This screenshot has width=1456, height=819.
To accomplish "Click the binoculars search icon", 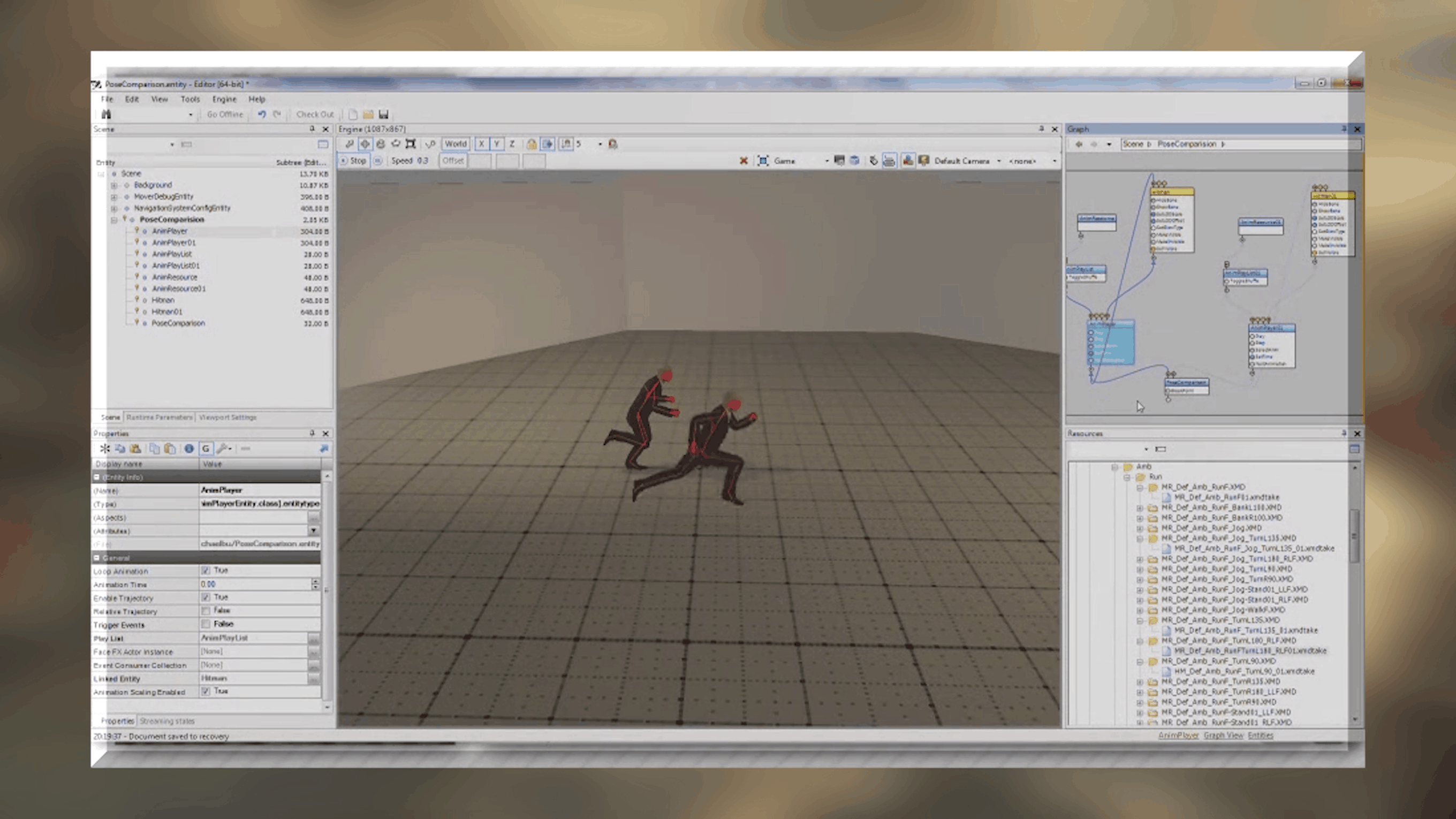I will pyautogui.click(x=107, y=114).
